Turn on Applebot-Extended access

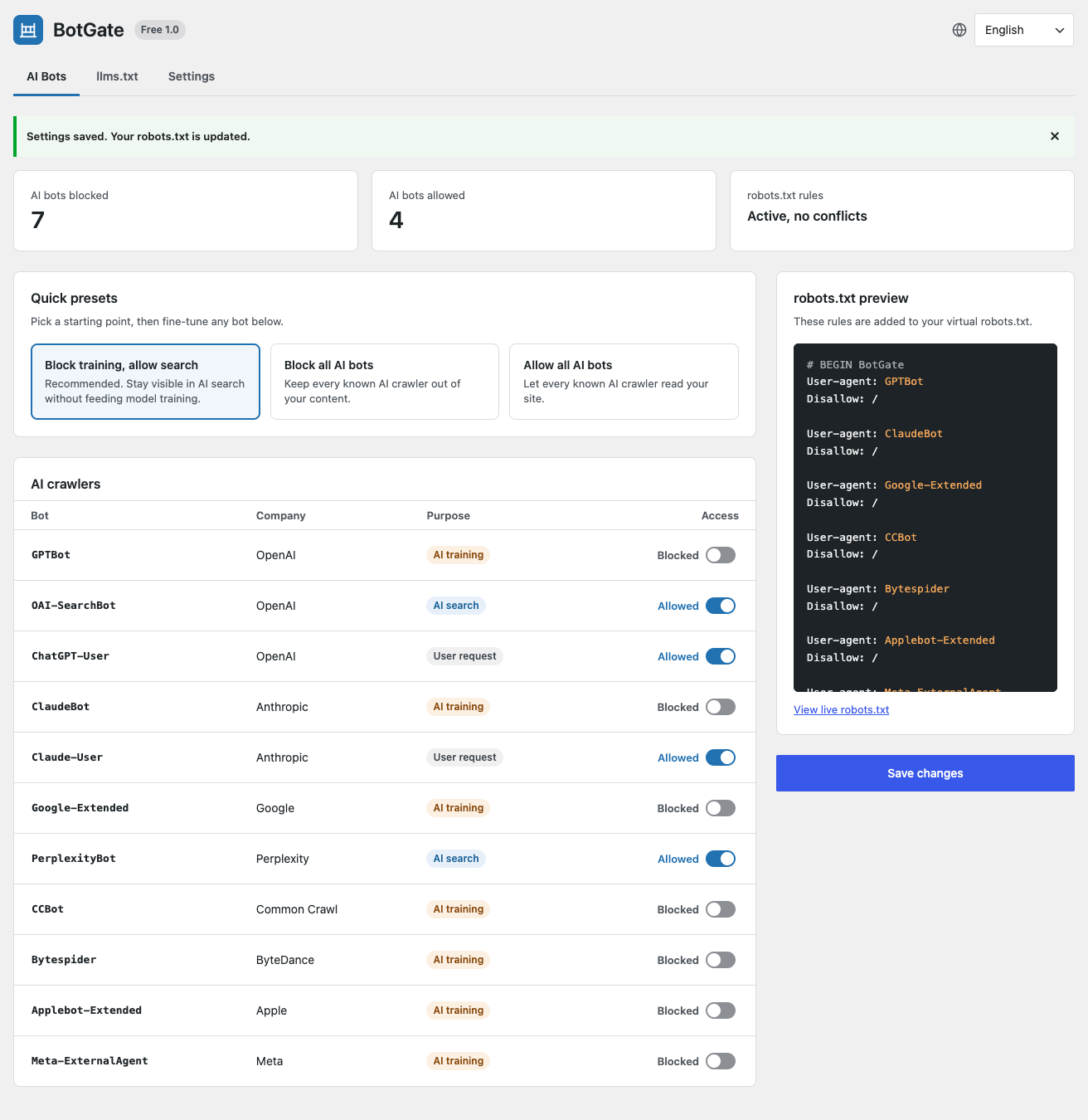721,1010
